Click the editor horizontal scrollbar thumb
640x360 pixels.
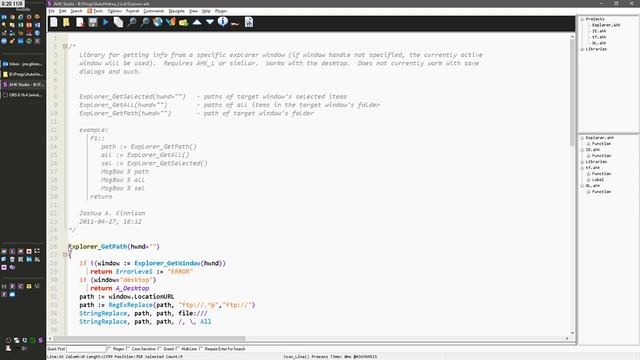tap(149, 339)
